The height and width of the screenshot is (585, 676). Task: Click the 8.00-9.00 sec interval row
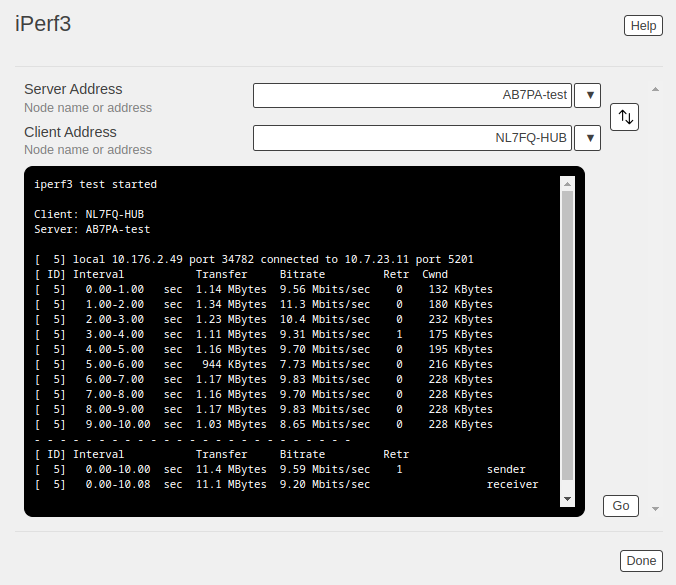point(263,410)
